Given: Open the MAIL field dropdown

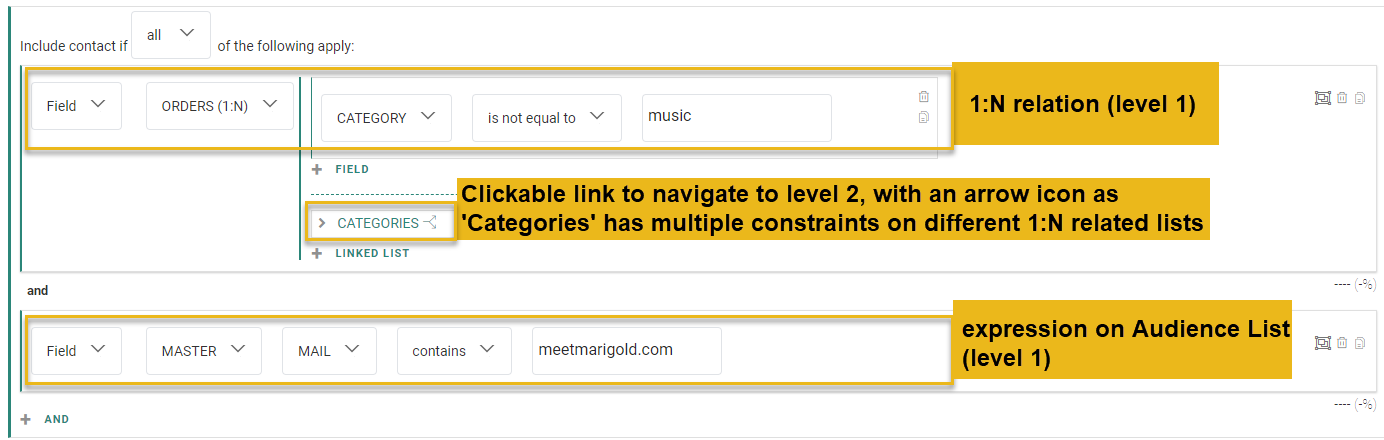Looking at the screenshot, I should click(329, 351).
